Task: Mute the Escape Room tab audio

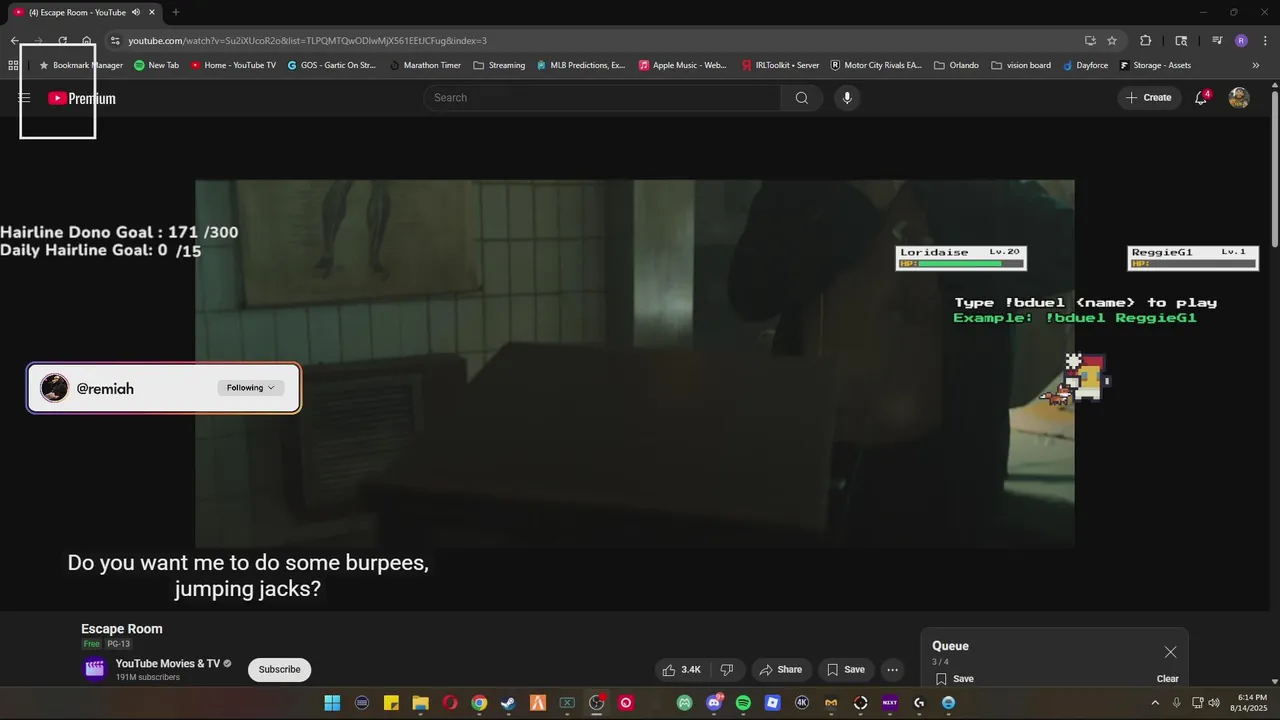Action: pyautogui.click(x=135, y=12)
